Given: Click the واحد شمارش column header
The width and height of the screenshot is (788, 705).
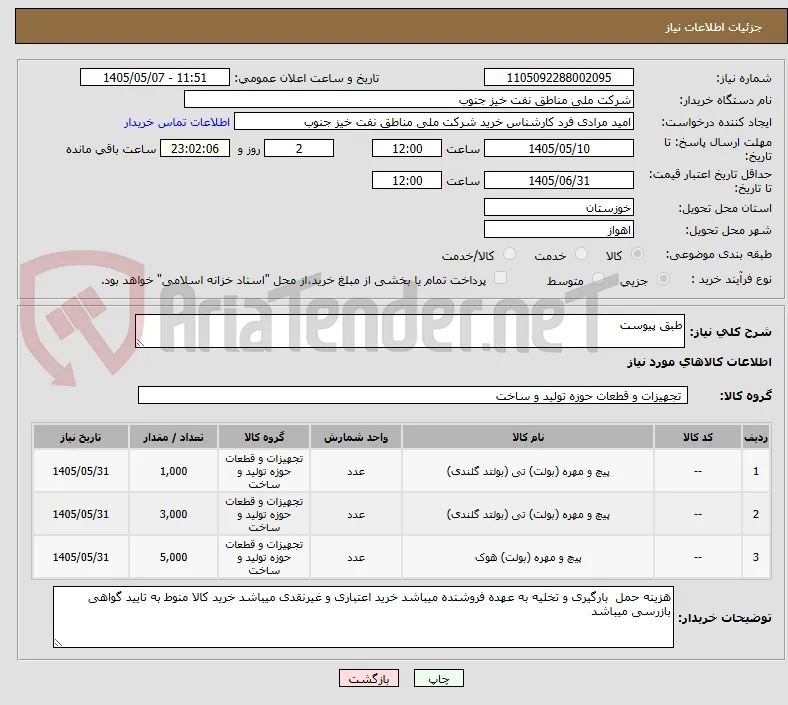Looking at the screenshot, I should pos(356,437).
